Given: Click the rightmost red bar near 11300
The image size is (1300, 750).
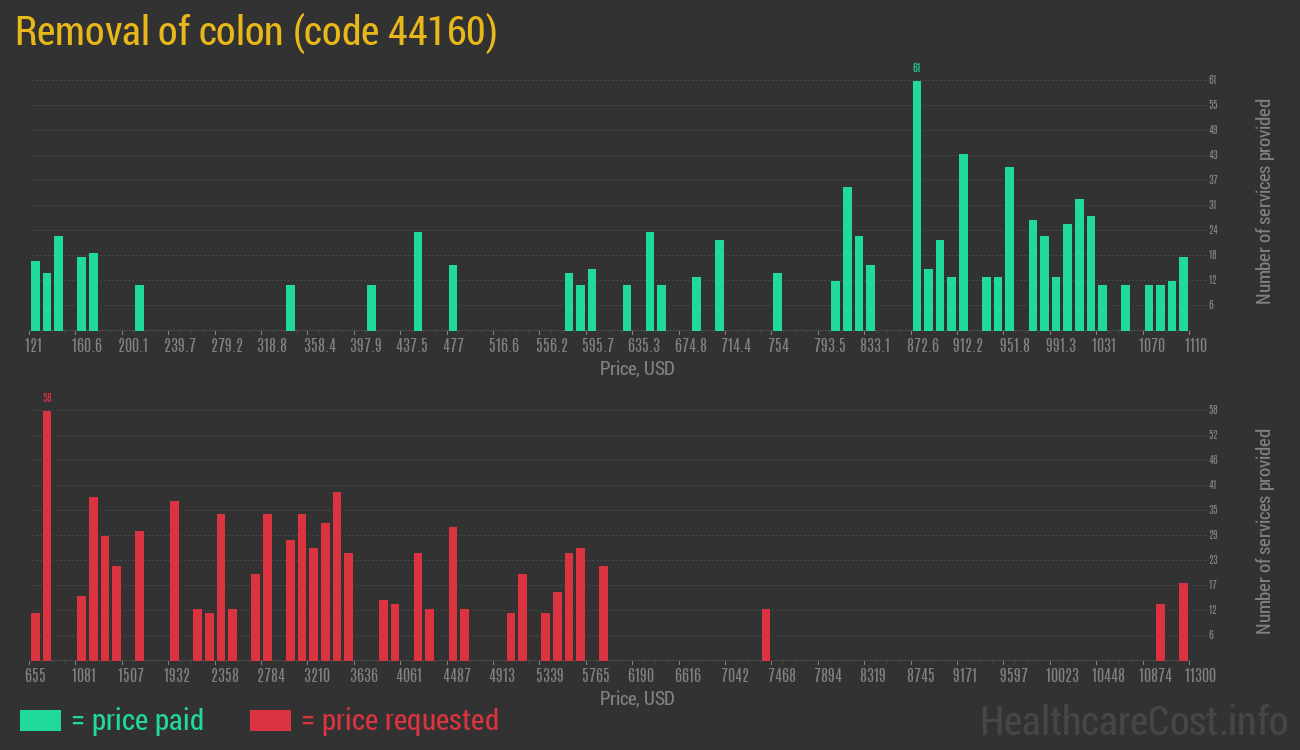Looking at the screenshot, I should coord(1183,621).
